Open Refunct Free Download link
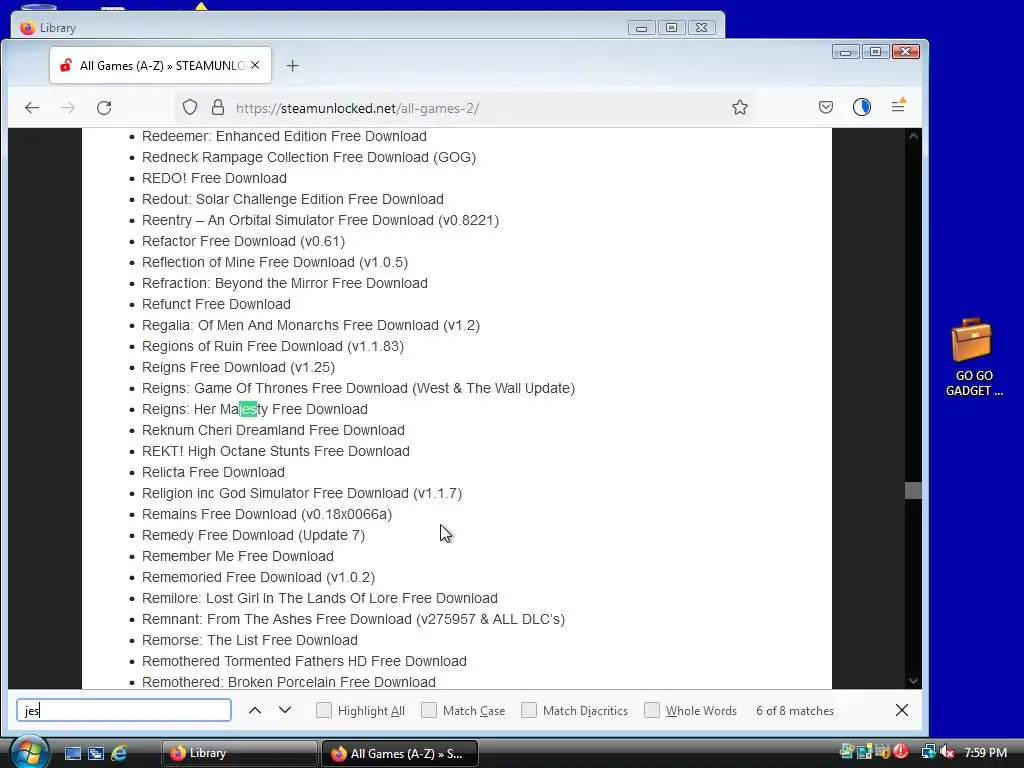 point(216,304)
